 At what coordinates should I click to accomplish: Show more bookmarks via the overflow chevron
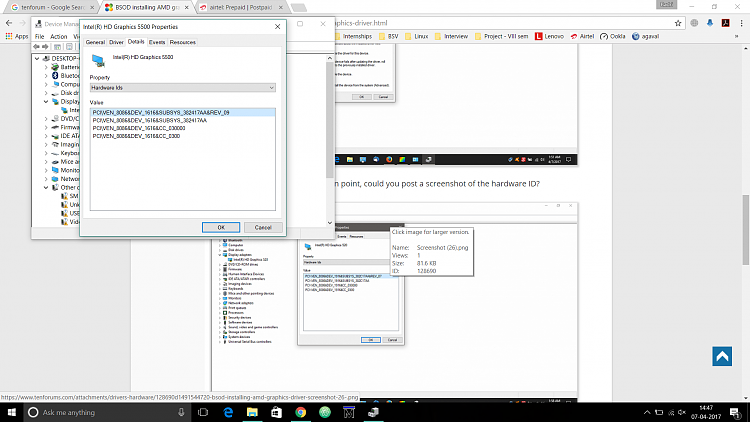[x=737, y=36]
